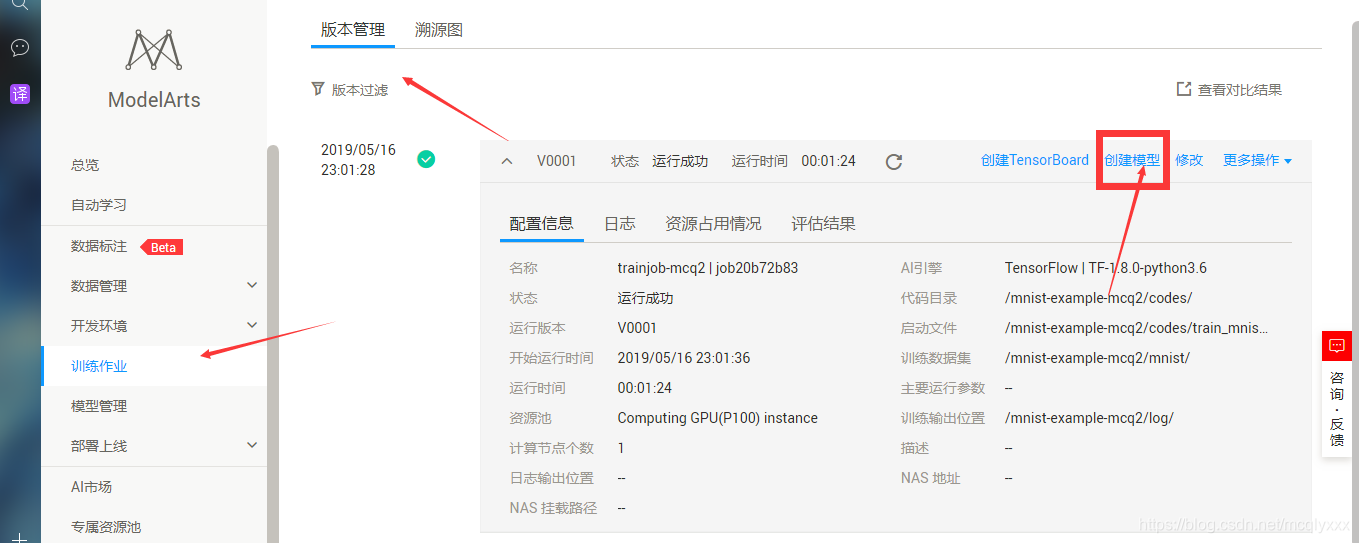
Task: Click the version filter funnel icon
Action: coord(318,89)
